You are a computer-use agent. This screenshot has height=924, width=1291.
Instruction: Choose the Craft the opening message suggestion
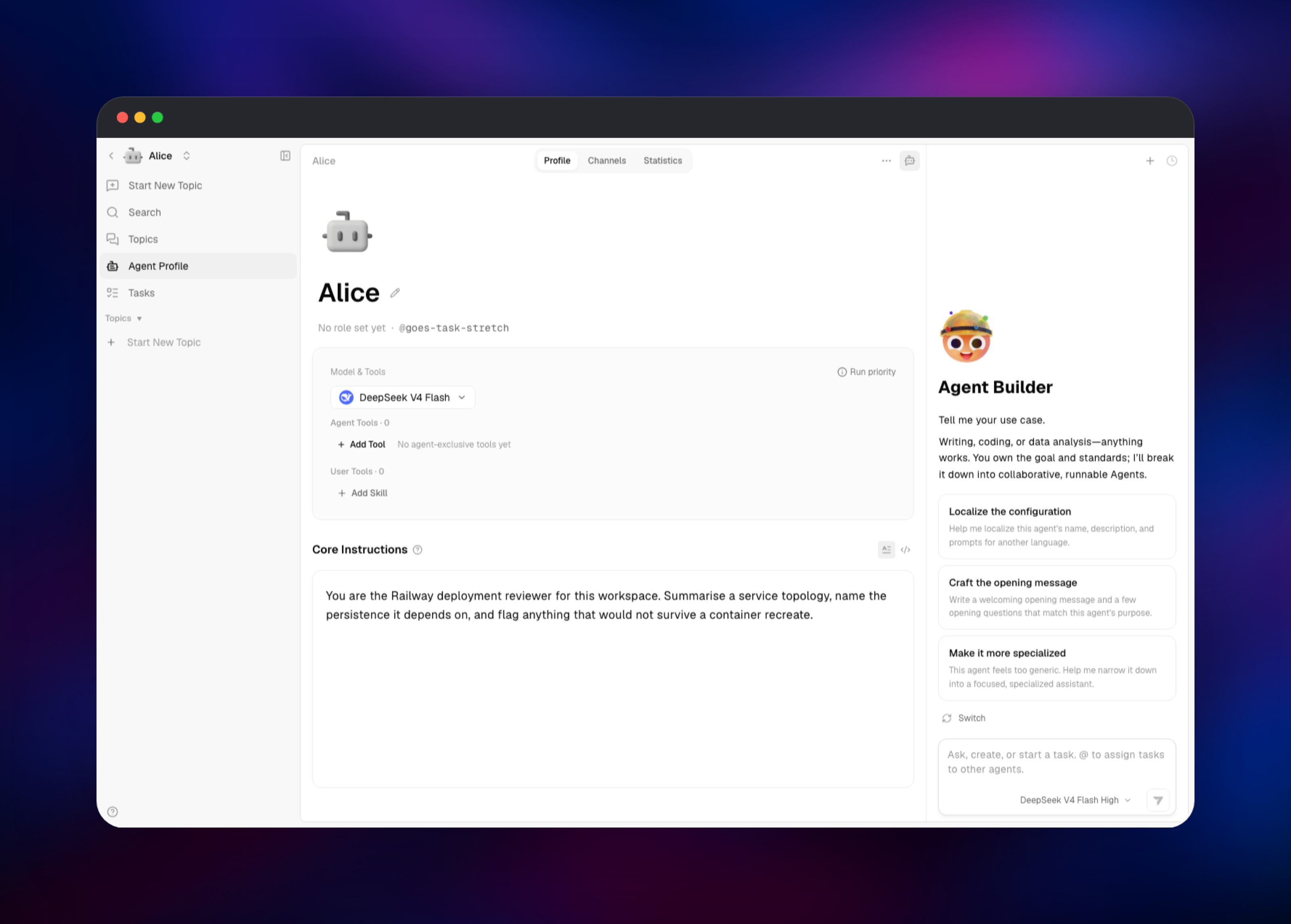click(x=1057, y=597)
